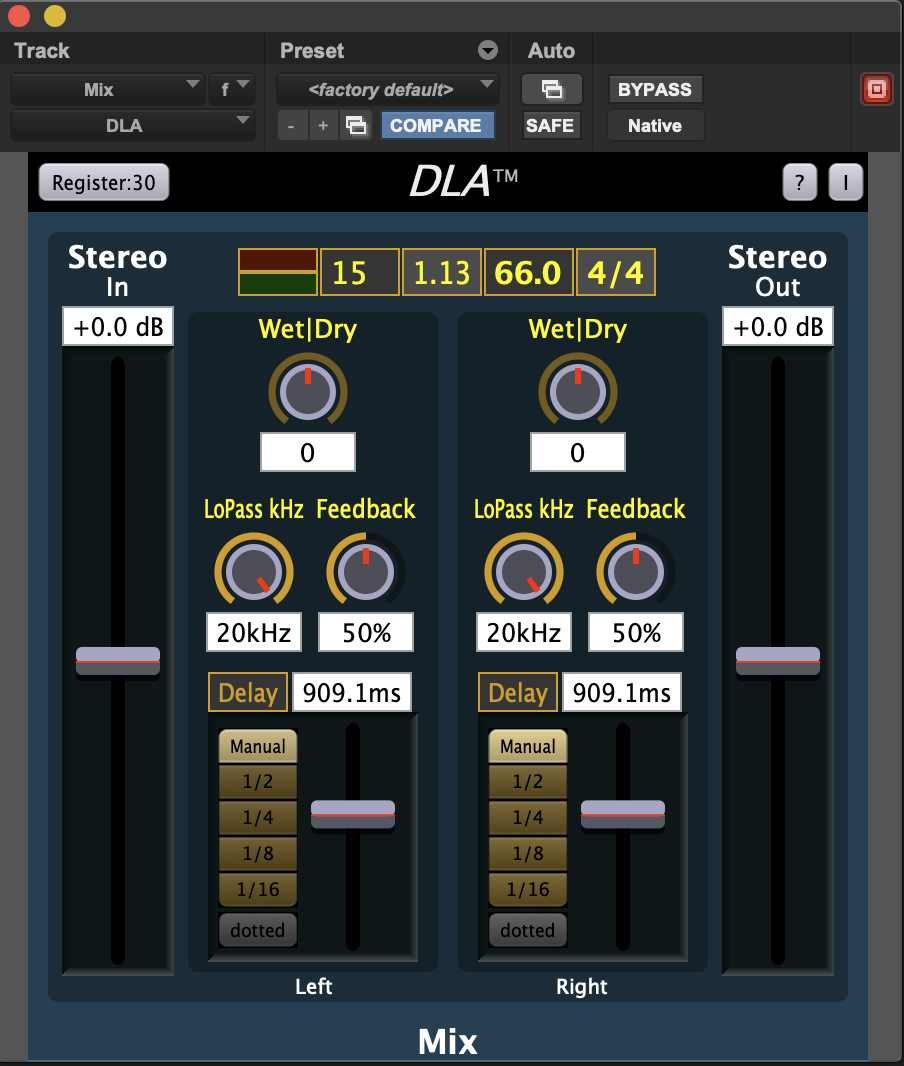
Task: Click the Native plug-in format button
Action: [x=655, y=125]
